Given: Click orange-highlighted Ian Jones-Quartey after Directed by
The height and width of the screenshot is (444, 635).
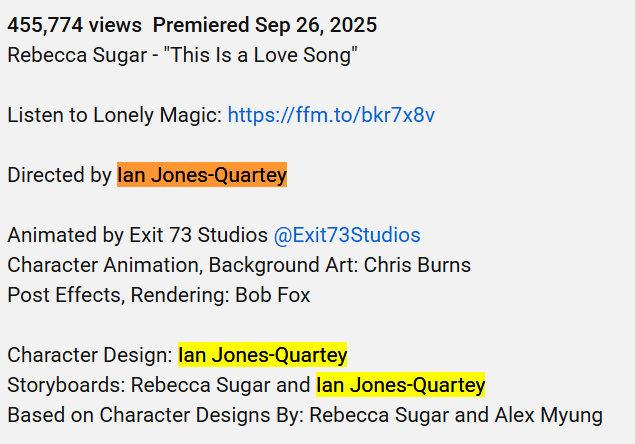Looking at the screenshot, I should click(x=202, y=175).
